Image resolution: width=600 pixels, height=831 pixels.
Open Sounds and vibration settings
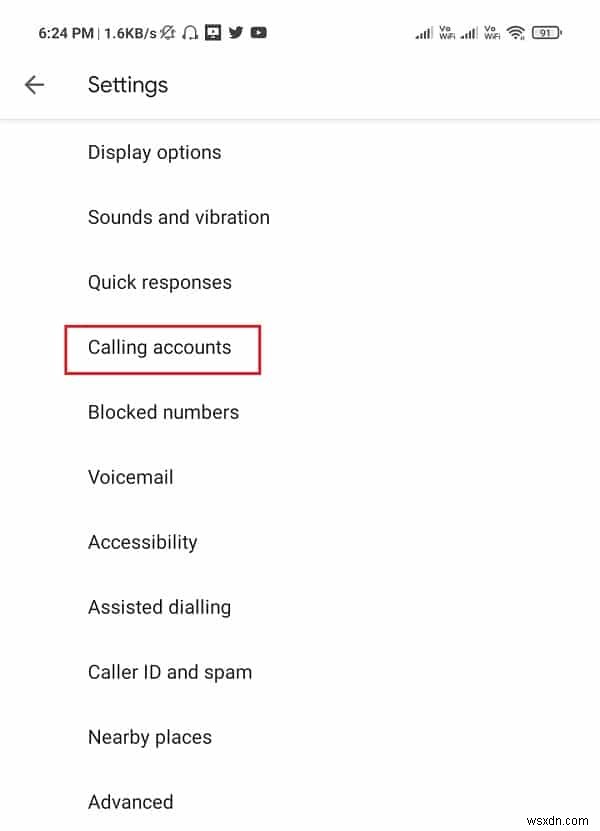pyautogui.click(x=178, y=217)
